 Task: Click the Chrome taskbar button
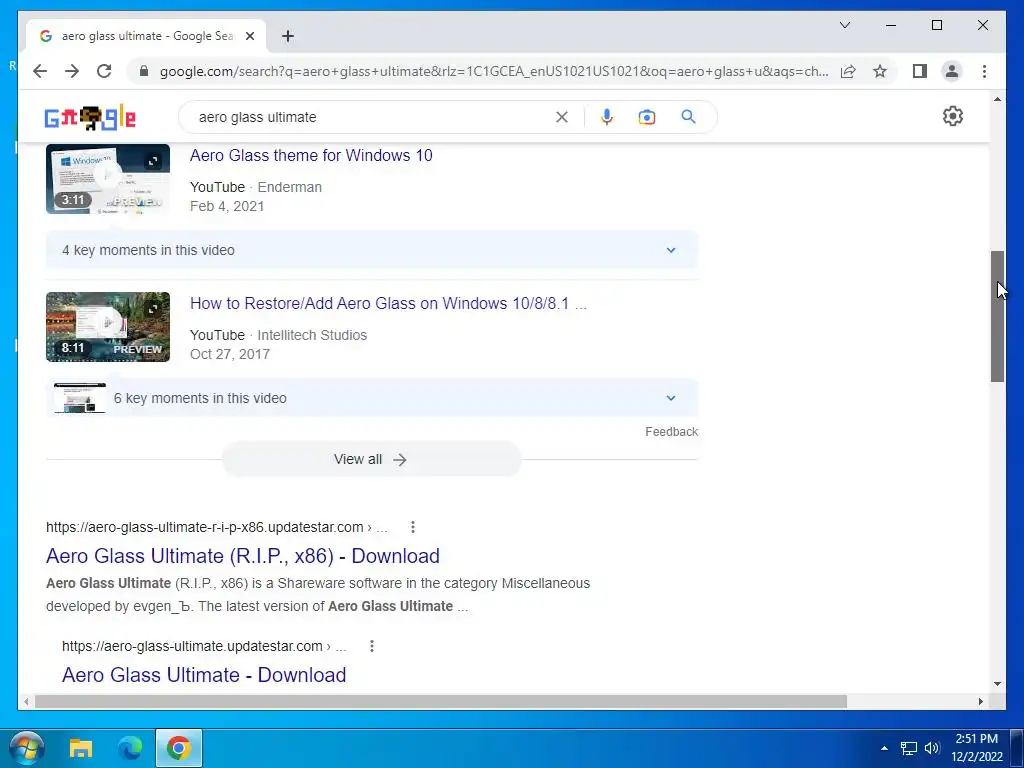point(179,748)
